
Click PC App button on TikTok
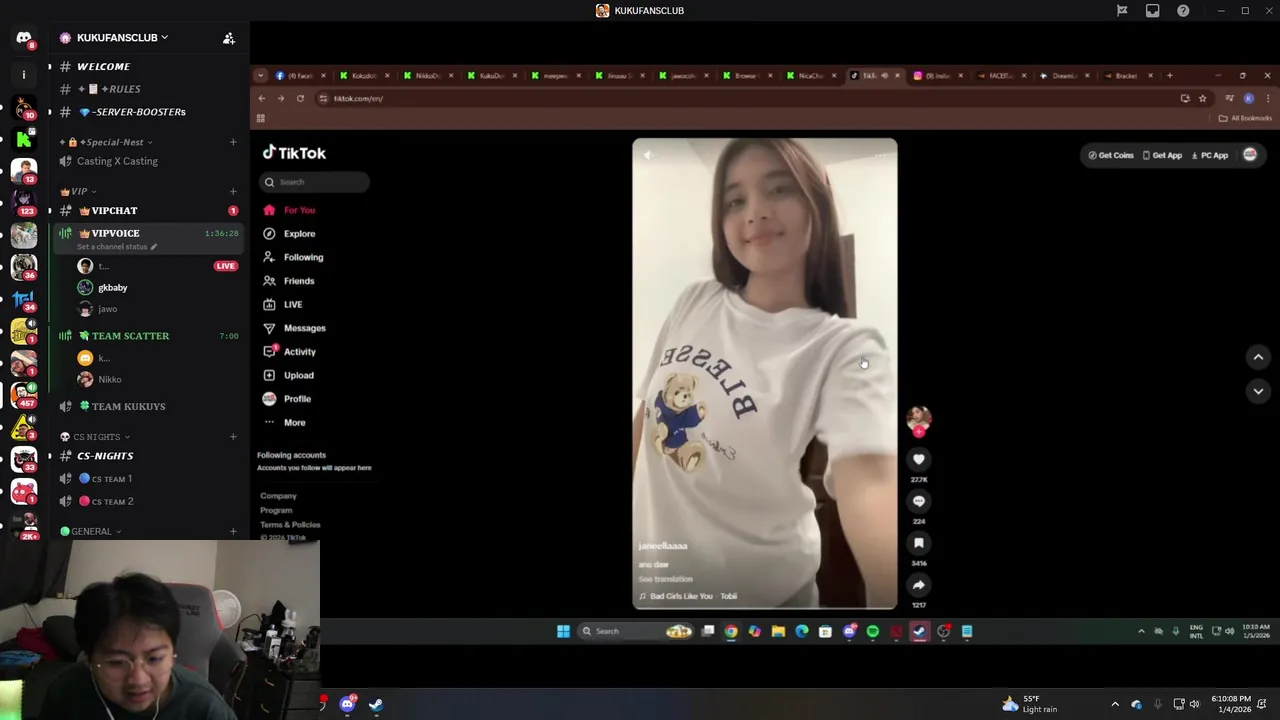click(1210, 155)
